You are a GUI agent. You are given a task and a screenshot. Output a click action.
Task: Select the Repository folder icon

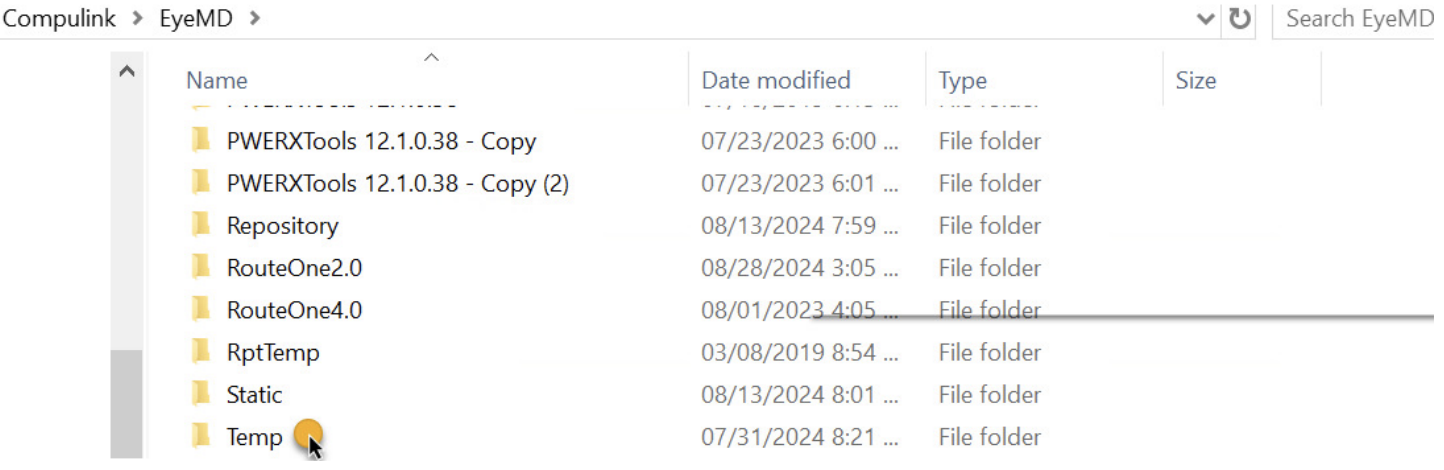tap(201, 225)
